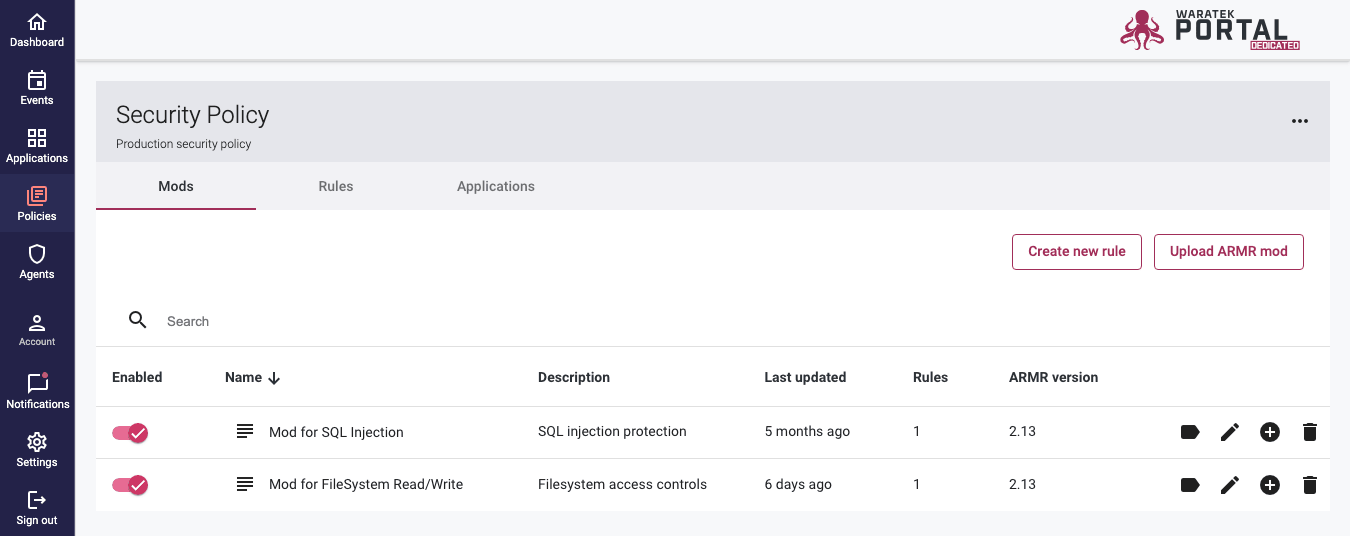The image size is (1350, 536).
Task: Click Create new rule button
Action: pos(1077,251)
